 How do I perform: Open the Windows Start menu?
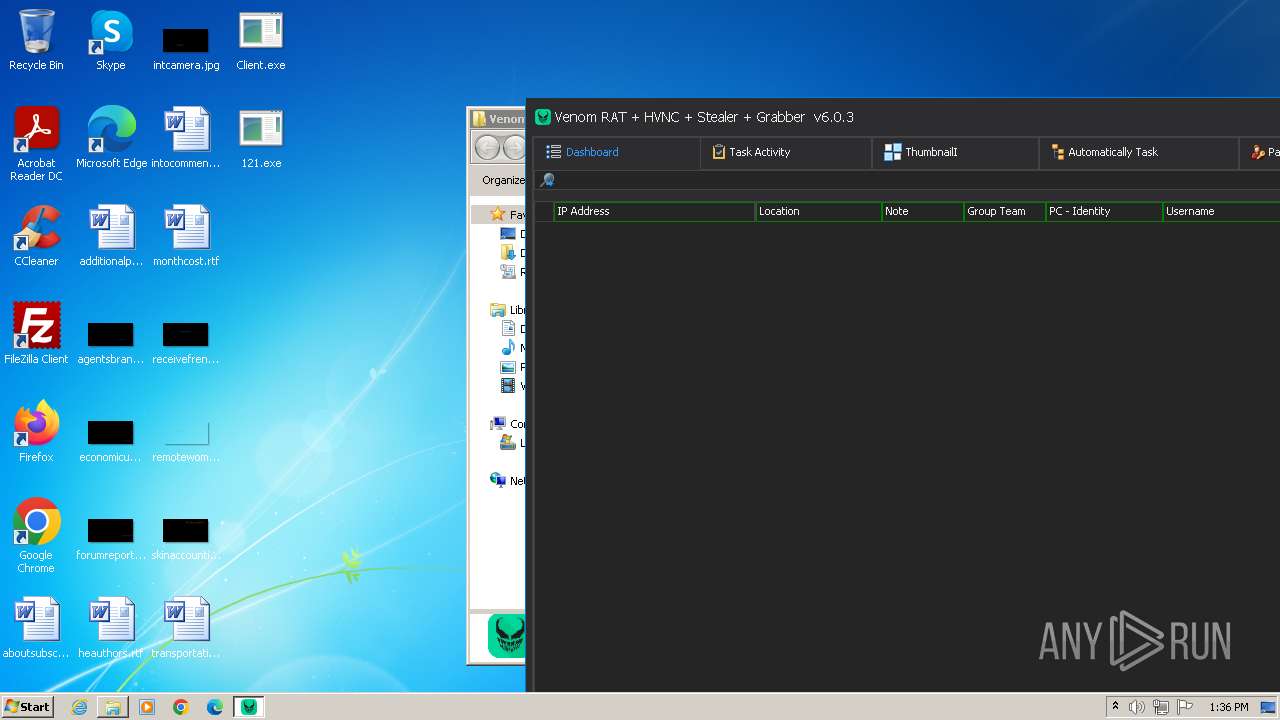click(x=28, y=707)
